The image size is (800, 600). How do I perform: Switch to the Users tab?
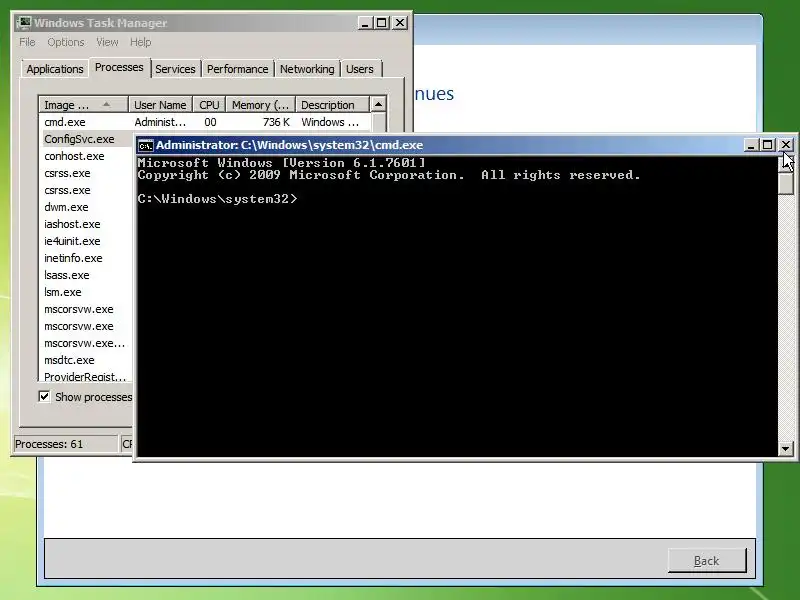pyautogui.click(x=360, y=69)
